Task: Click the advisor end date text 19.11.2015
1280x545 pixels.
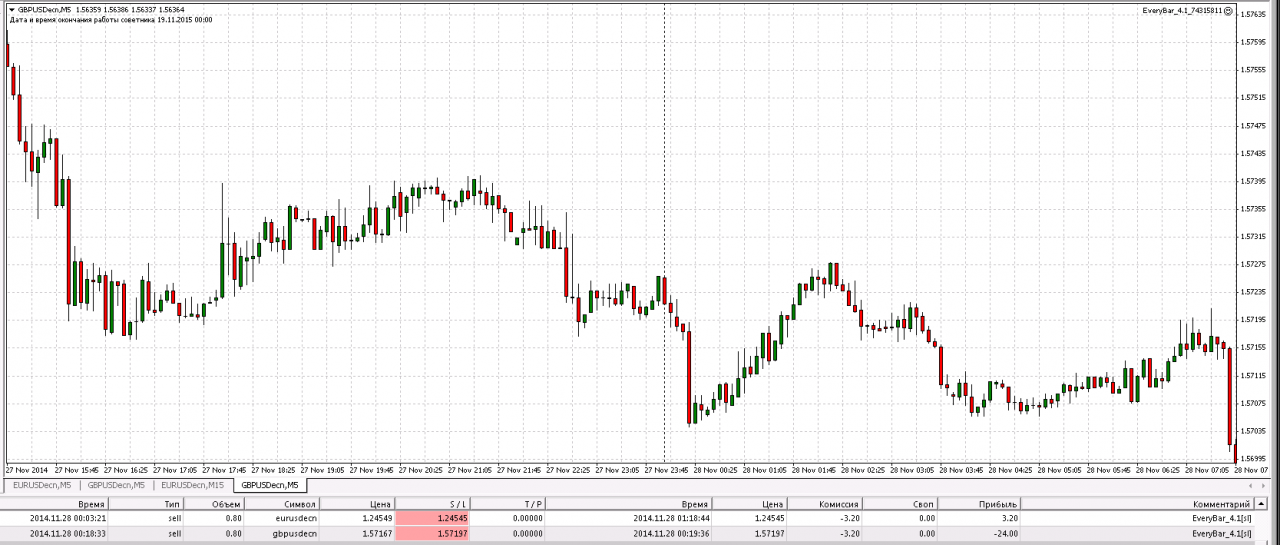Action: pos(174,19)
